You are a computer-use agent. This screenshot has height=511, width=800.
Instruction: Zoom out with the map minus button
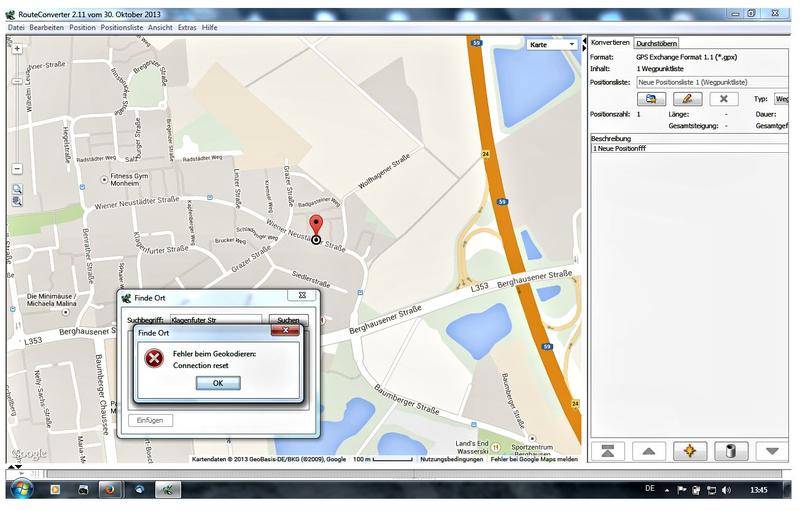17,168
